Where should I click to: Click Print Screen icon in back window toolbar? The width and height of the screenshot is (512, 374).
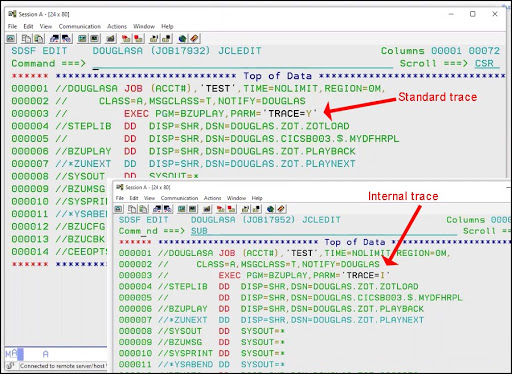[11, 39]
